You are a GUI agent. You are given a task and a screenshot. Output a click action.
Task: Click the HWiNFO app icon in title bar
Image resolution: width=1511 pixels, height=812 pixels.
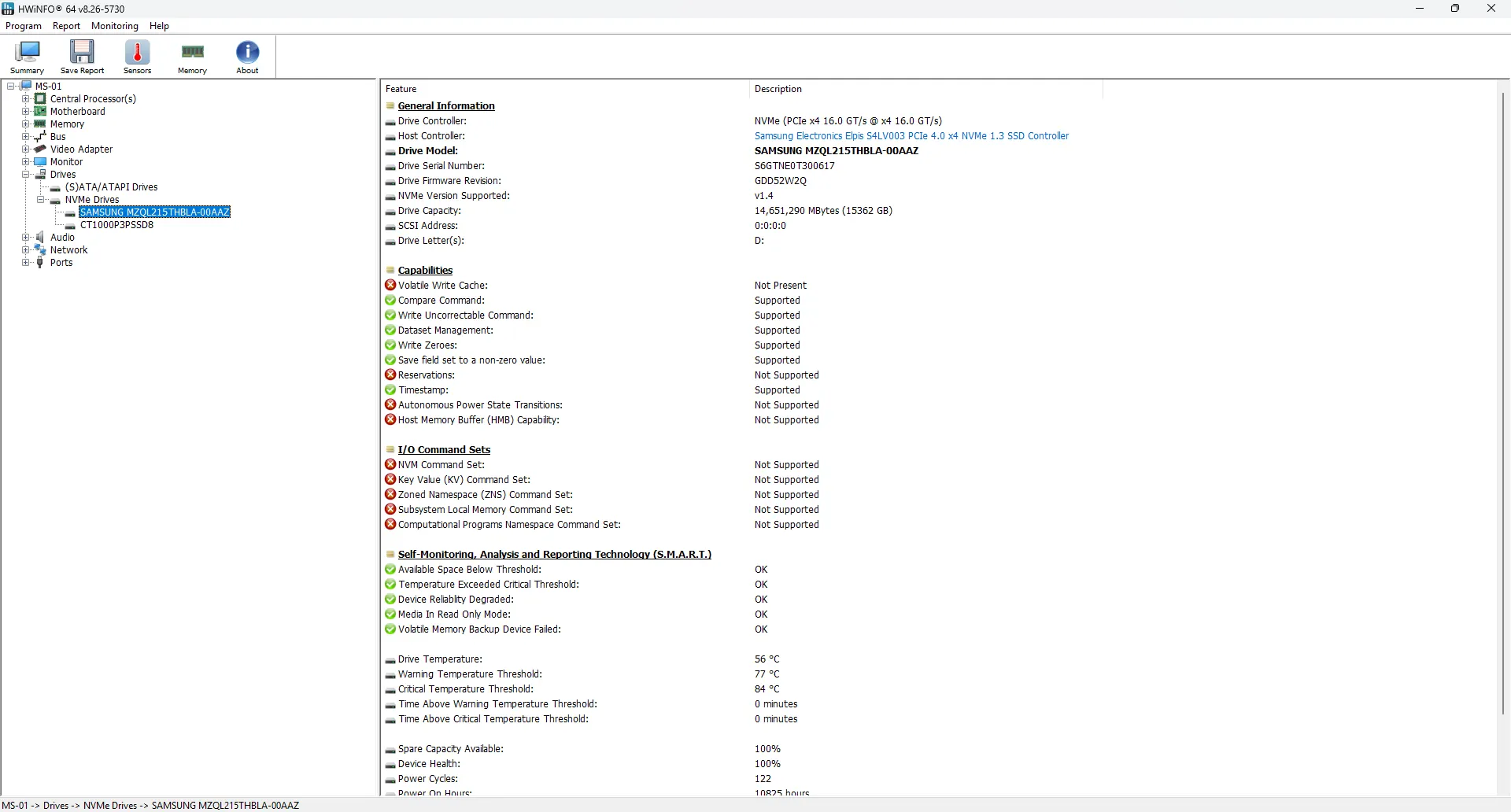pos(8,9)
